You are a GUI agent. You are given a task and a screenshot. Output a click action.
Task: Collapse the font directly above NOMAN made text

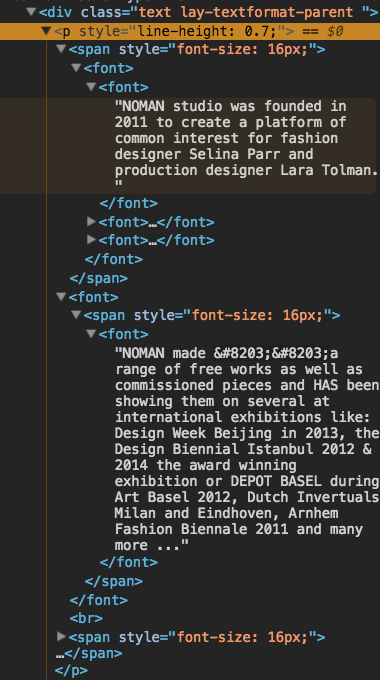[91, 334]
